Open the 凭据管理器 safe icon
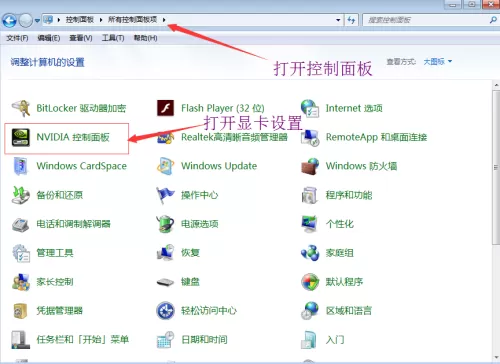Image resolution: width=500 pixels, height=364 pixels. 21,311
